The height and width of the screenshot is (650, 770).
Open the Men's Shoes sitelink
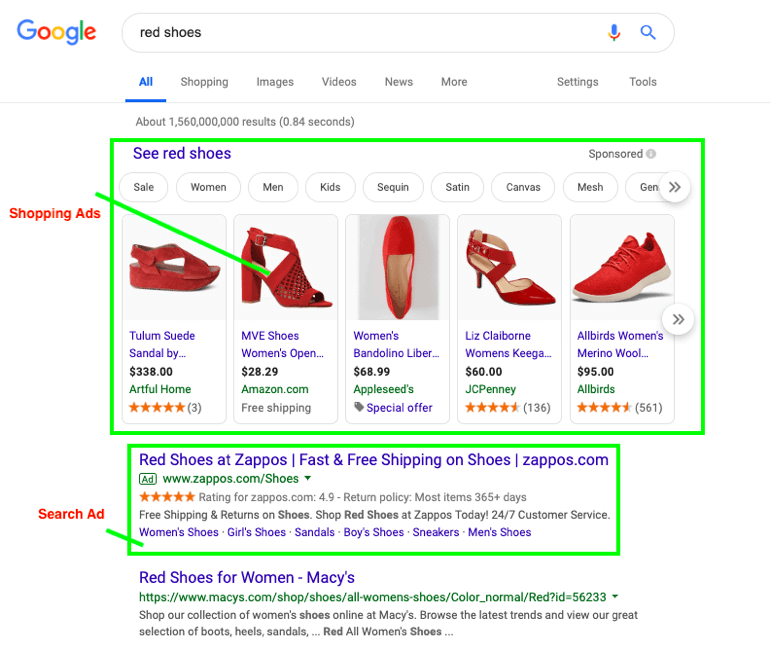pyautogui.click(x=499, y=532)
